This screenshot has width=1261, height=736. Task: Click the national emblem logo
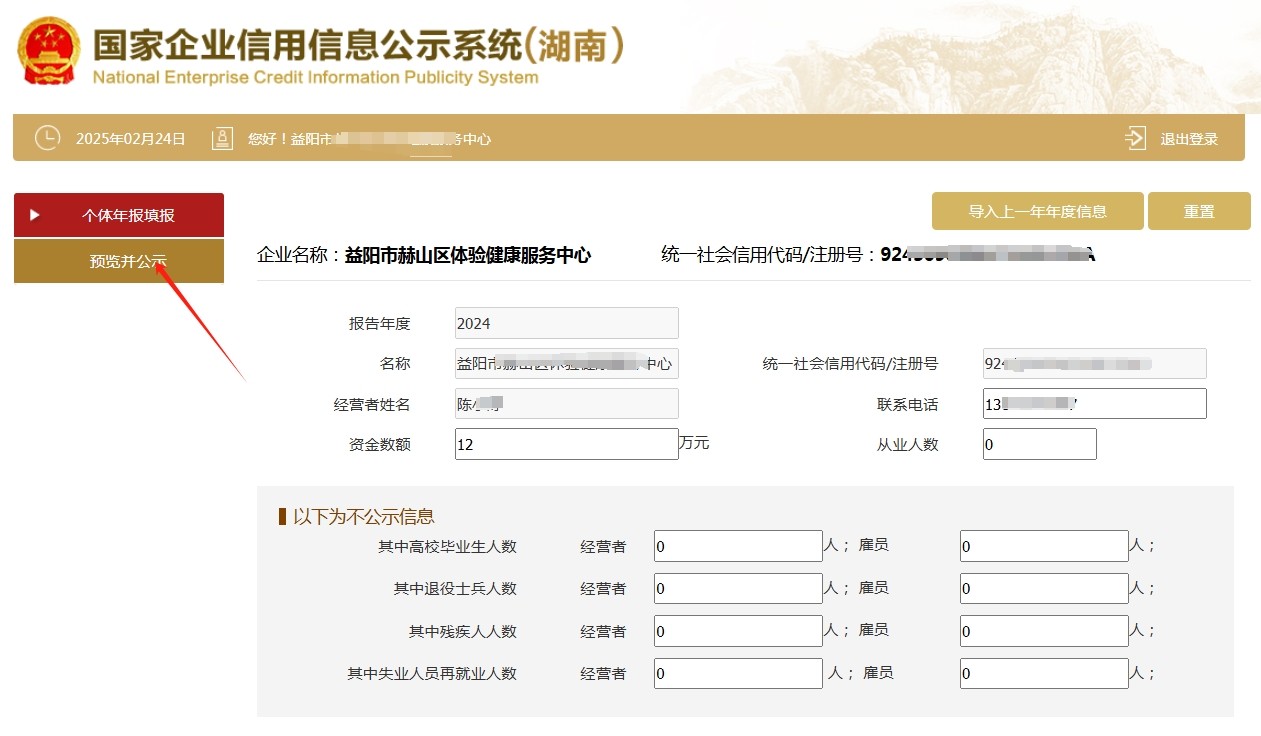point(47,50)
